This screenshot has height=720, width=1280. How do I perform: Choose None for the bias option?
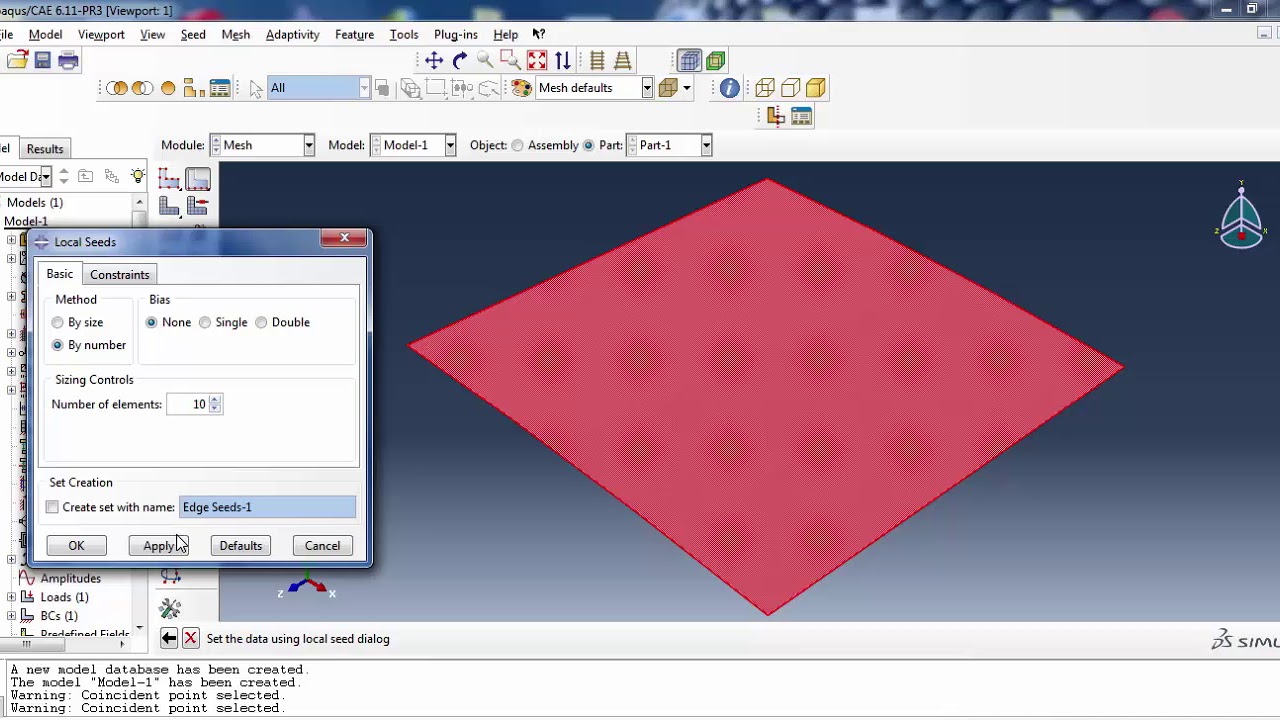pos(151,322)
